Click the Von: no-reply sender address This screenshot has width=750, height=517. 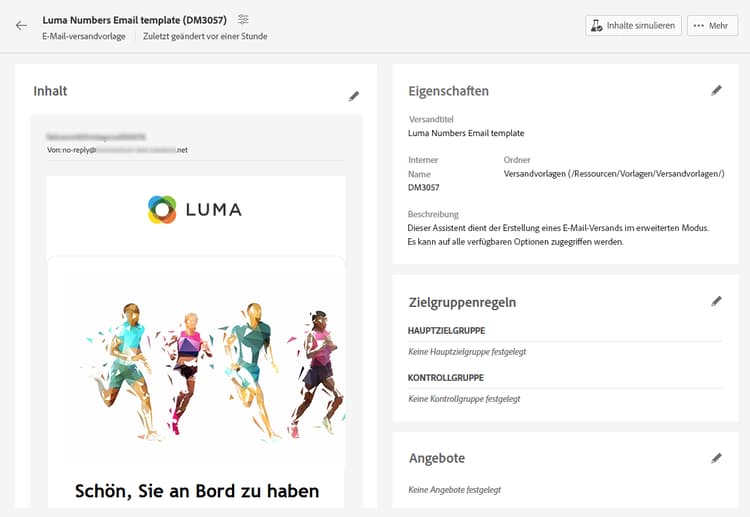tap(117, 150)
